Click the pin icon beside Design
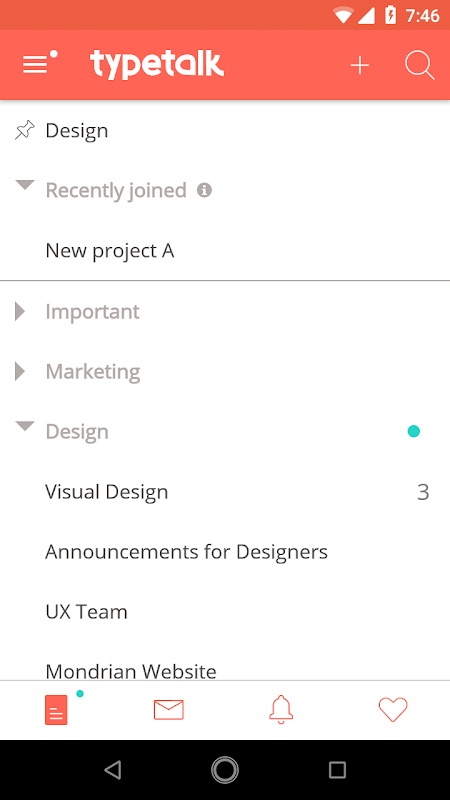Image resolution: width=450 pixels, height=800 pixels. click(x=24, y=130)
